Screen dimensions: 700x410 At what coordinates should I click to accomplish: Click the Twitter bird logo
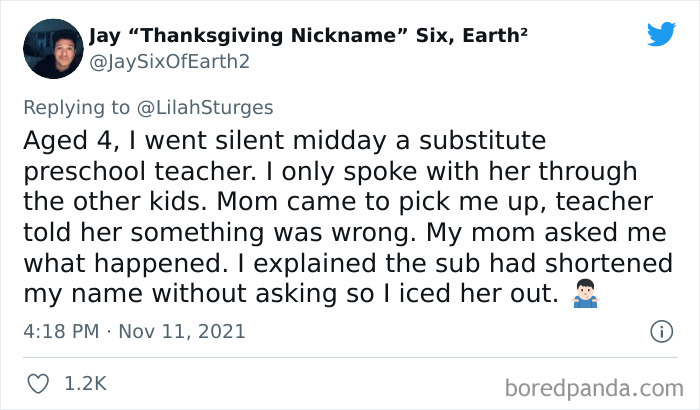[661, 34]
